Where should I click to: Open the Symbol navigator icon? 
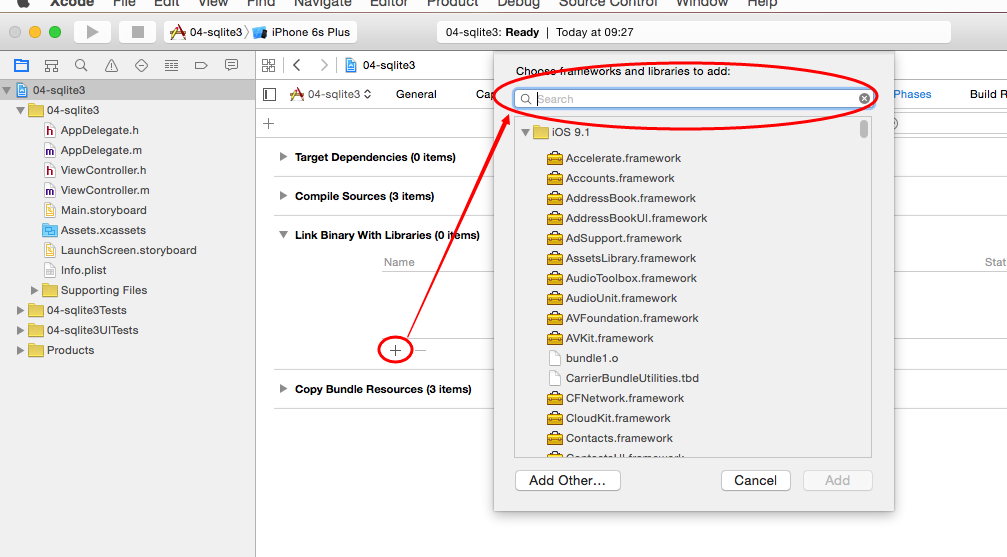tap(51, 66)
